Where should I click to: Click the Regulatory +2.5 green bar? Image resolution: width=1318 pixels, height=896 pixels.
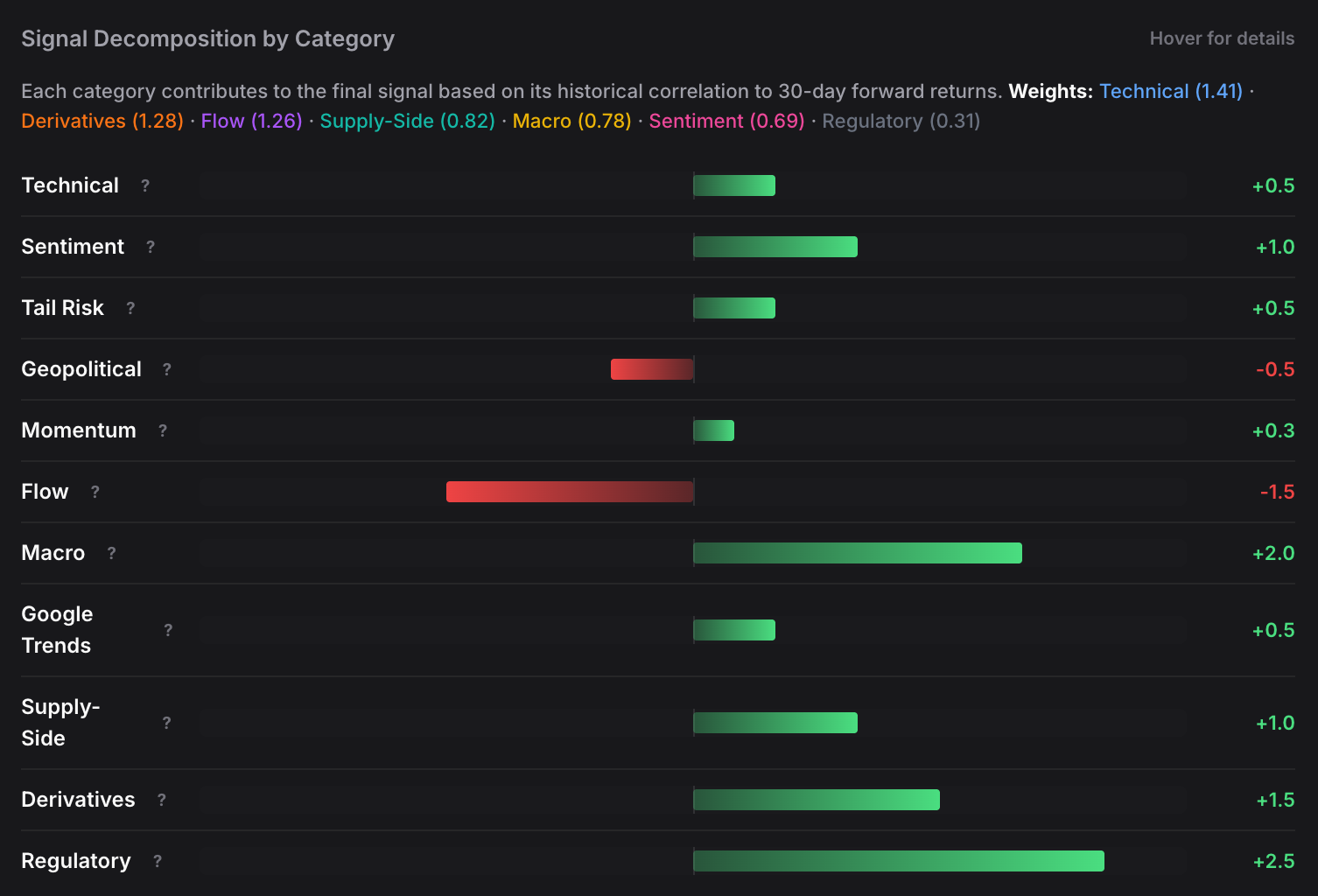pyautogui.click(x=897, y=861)
